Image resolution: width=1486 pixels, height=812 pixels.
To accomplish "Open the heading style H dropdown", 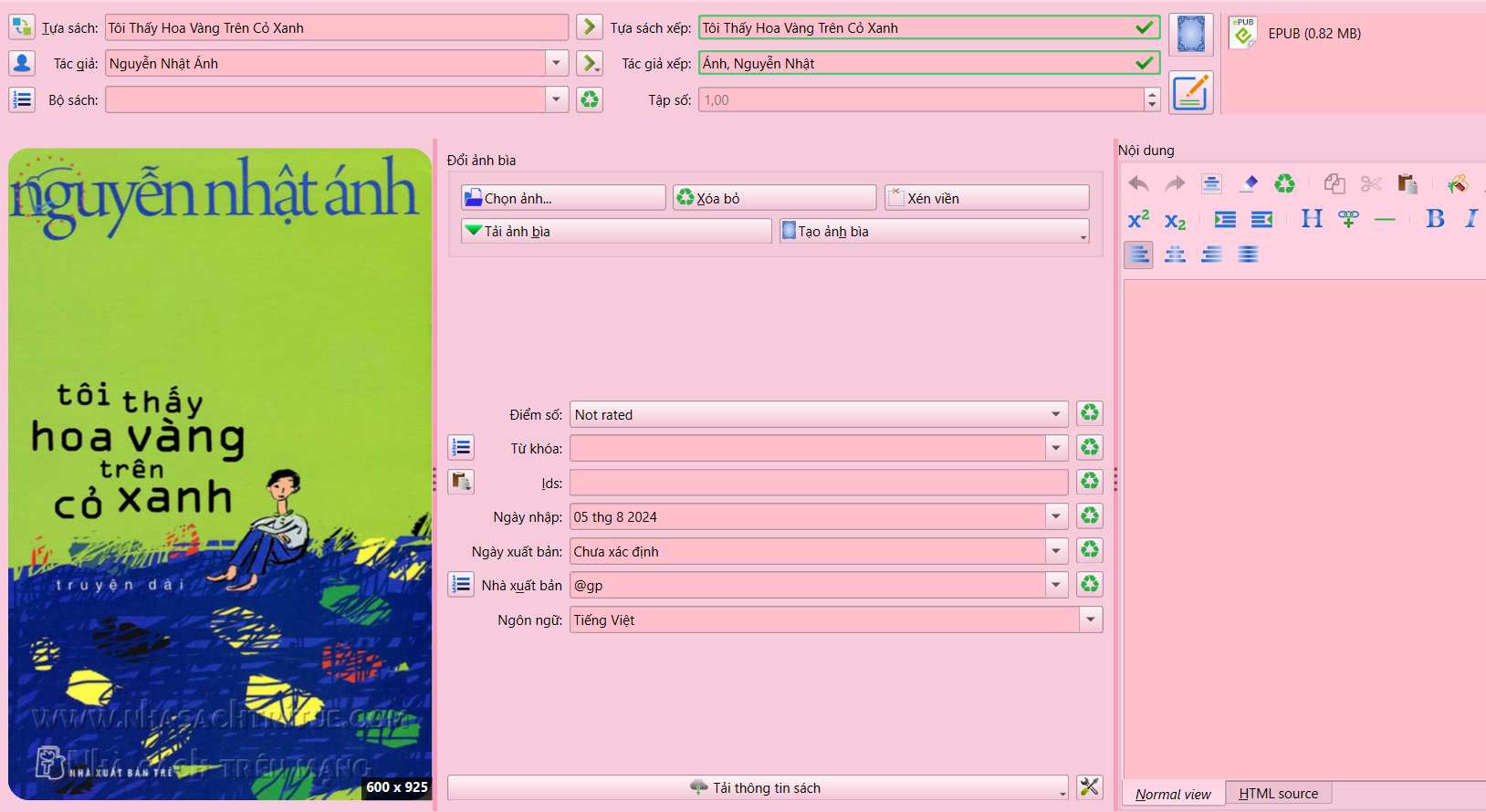I will [x=1312, y=219].
